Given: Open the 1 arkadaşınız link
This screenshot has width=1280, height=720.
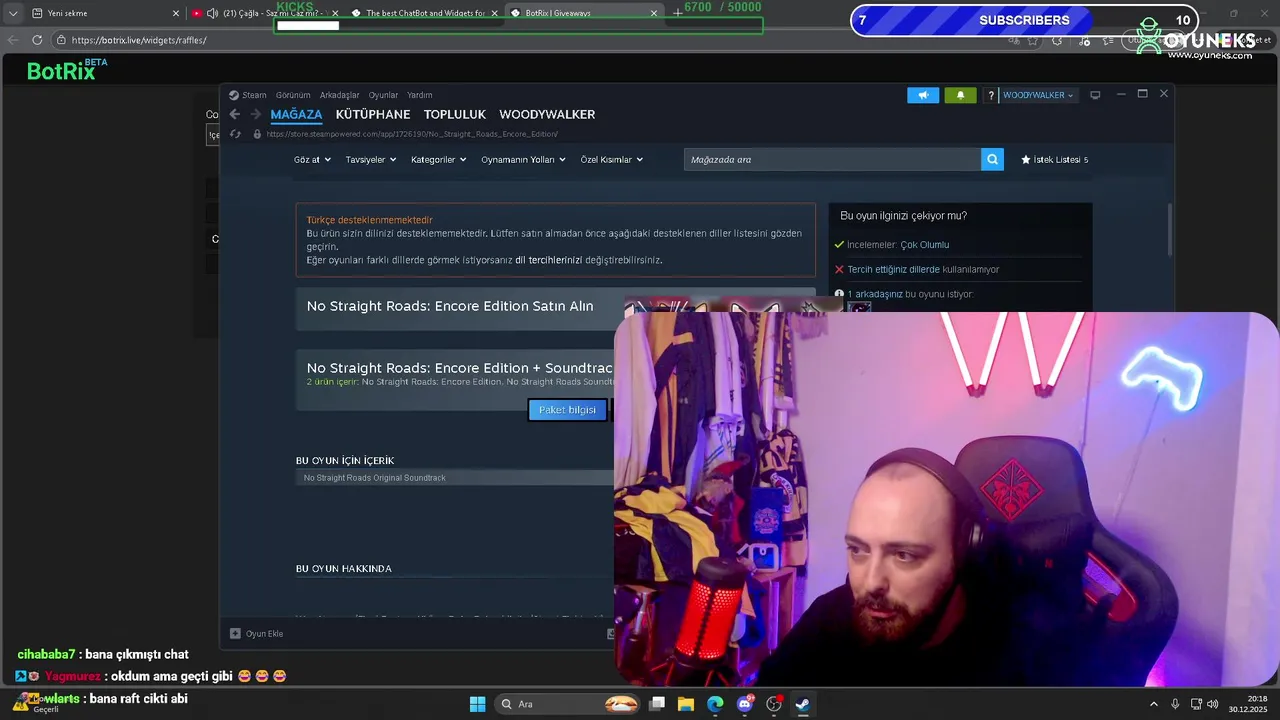Looking at the screenshot, I should coord(875,294).
